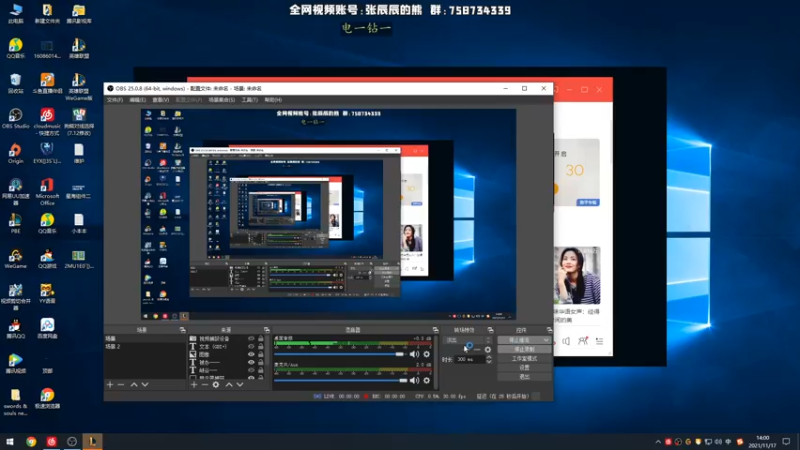Image resolution: width=800 pixels, height=450 pixels.
Task: Toggle lock on 图像 source
Action: [x=261, y=354]
